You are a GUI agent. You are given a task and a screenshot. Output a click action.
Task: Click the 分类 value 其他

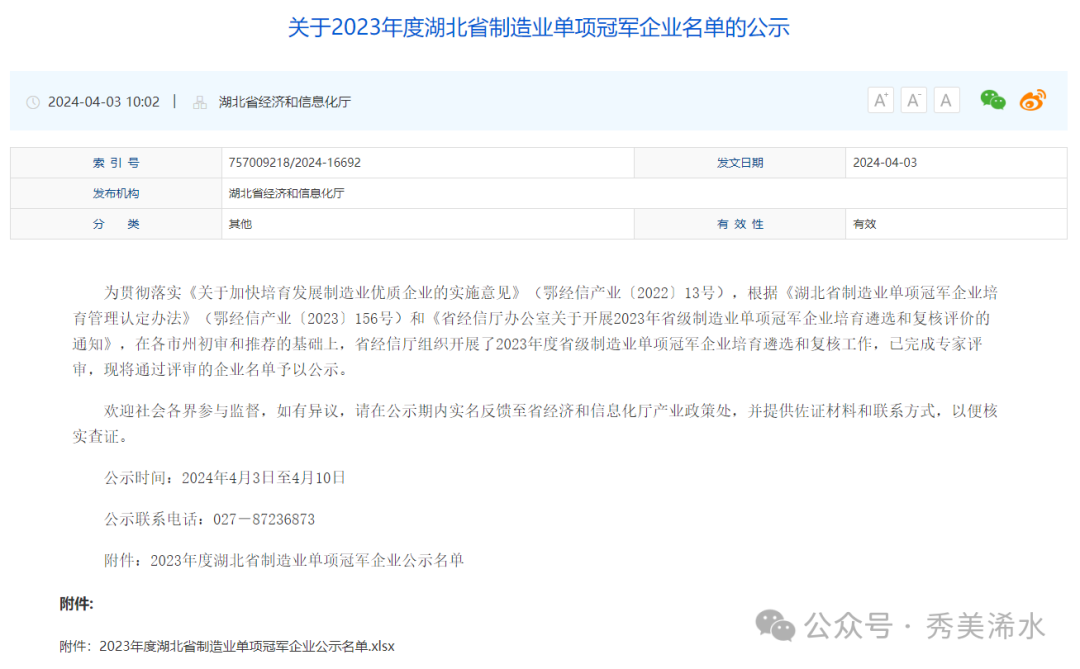pos(240,224)
